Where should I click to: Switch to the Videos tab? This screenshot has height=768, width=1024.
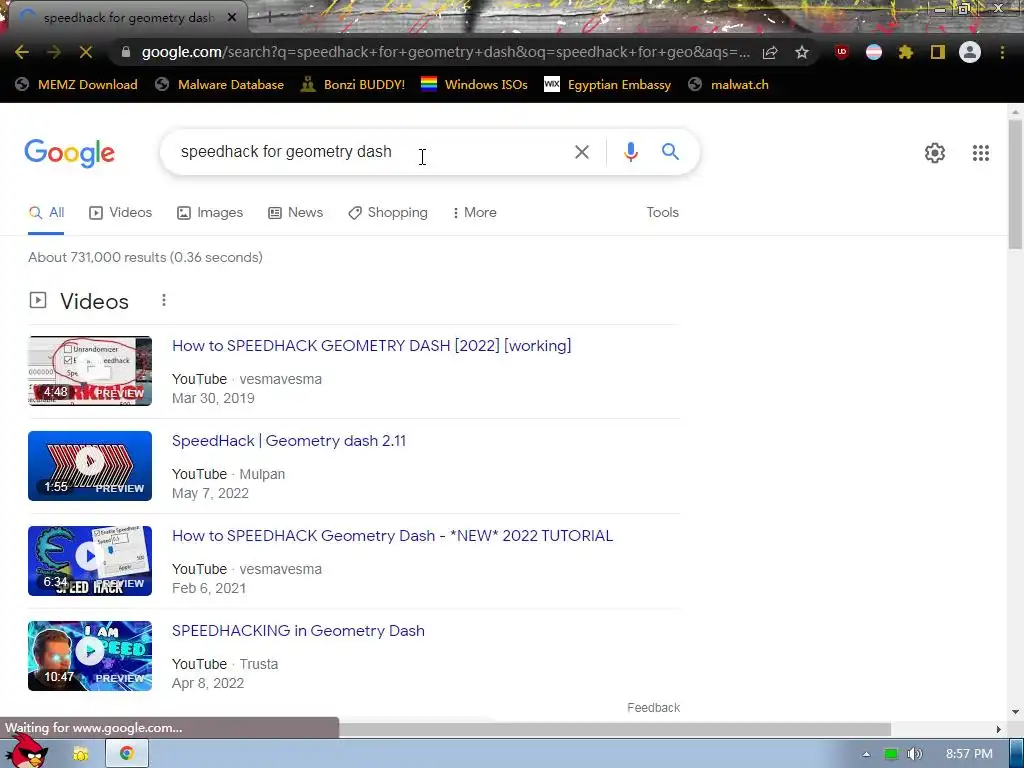click(x=121, y=213)
